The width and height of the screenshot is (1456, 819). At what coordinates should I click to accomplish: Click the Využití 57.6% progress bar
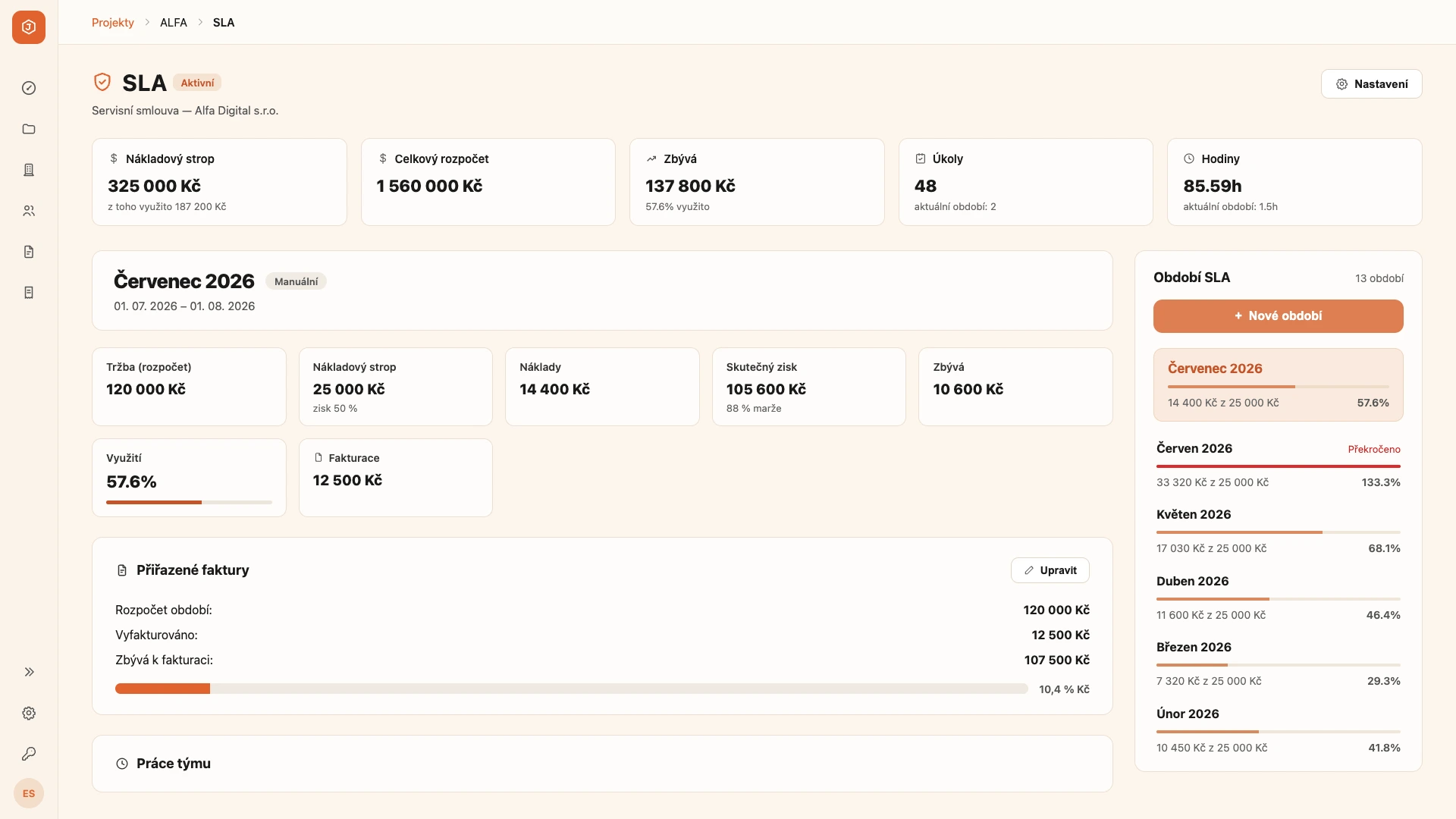pos(189,502)
